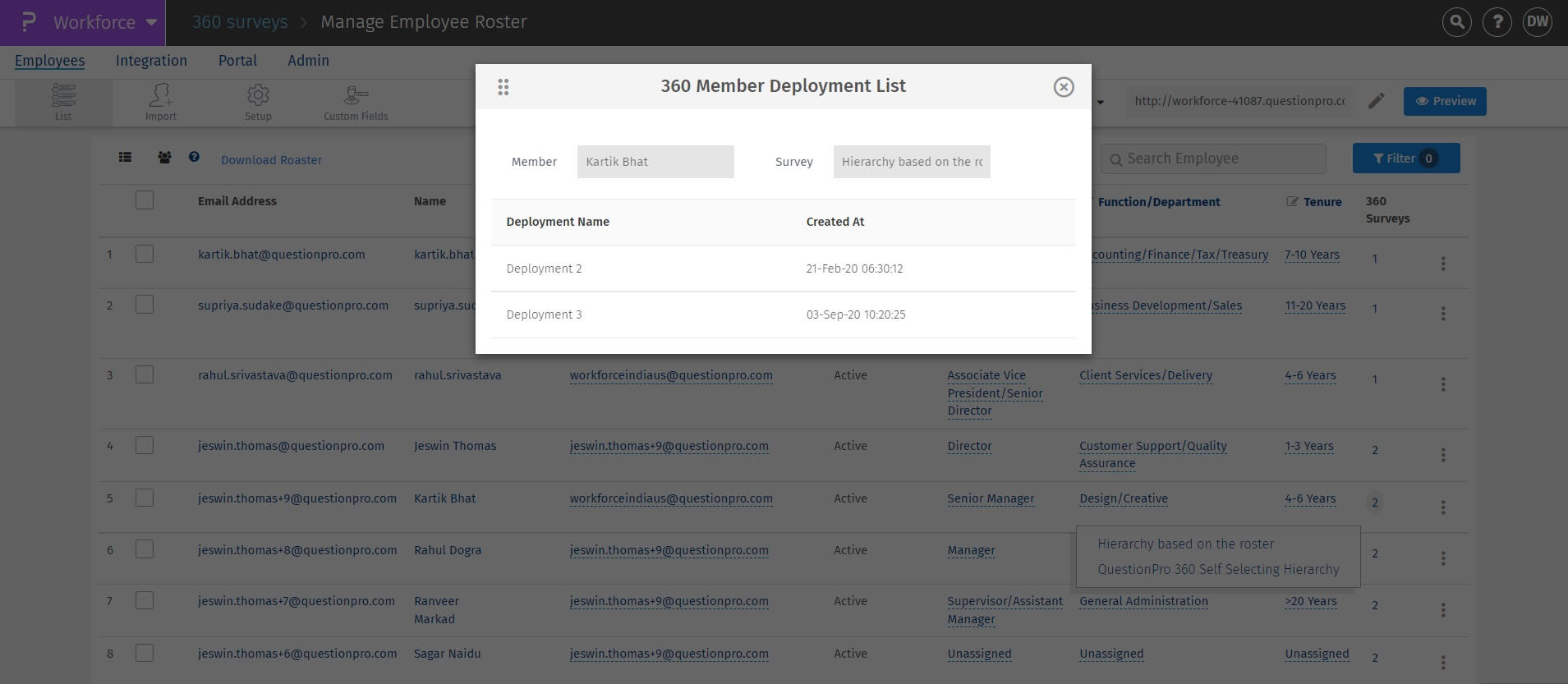Select the List toolbar icon
Image resolution: width=1568 pixels, height=684 pixels.
[63, 103]
